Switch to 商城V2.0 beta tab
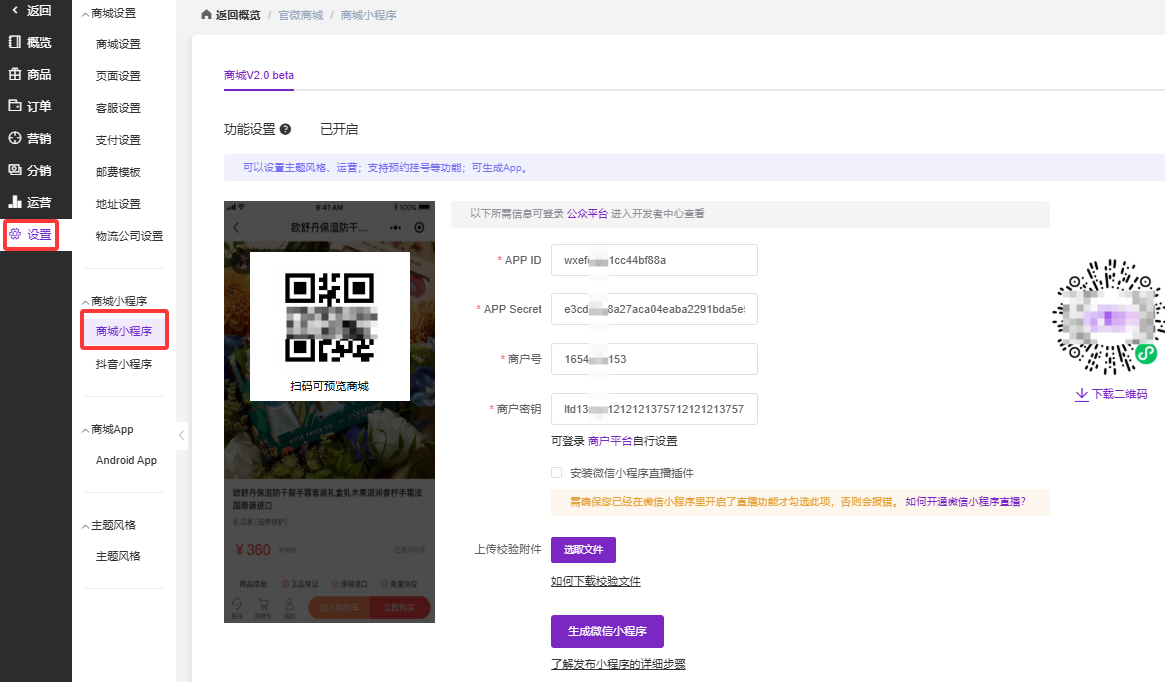 pyautogui.click(x=259, y=75)
